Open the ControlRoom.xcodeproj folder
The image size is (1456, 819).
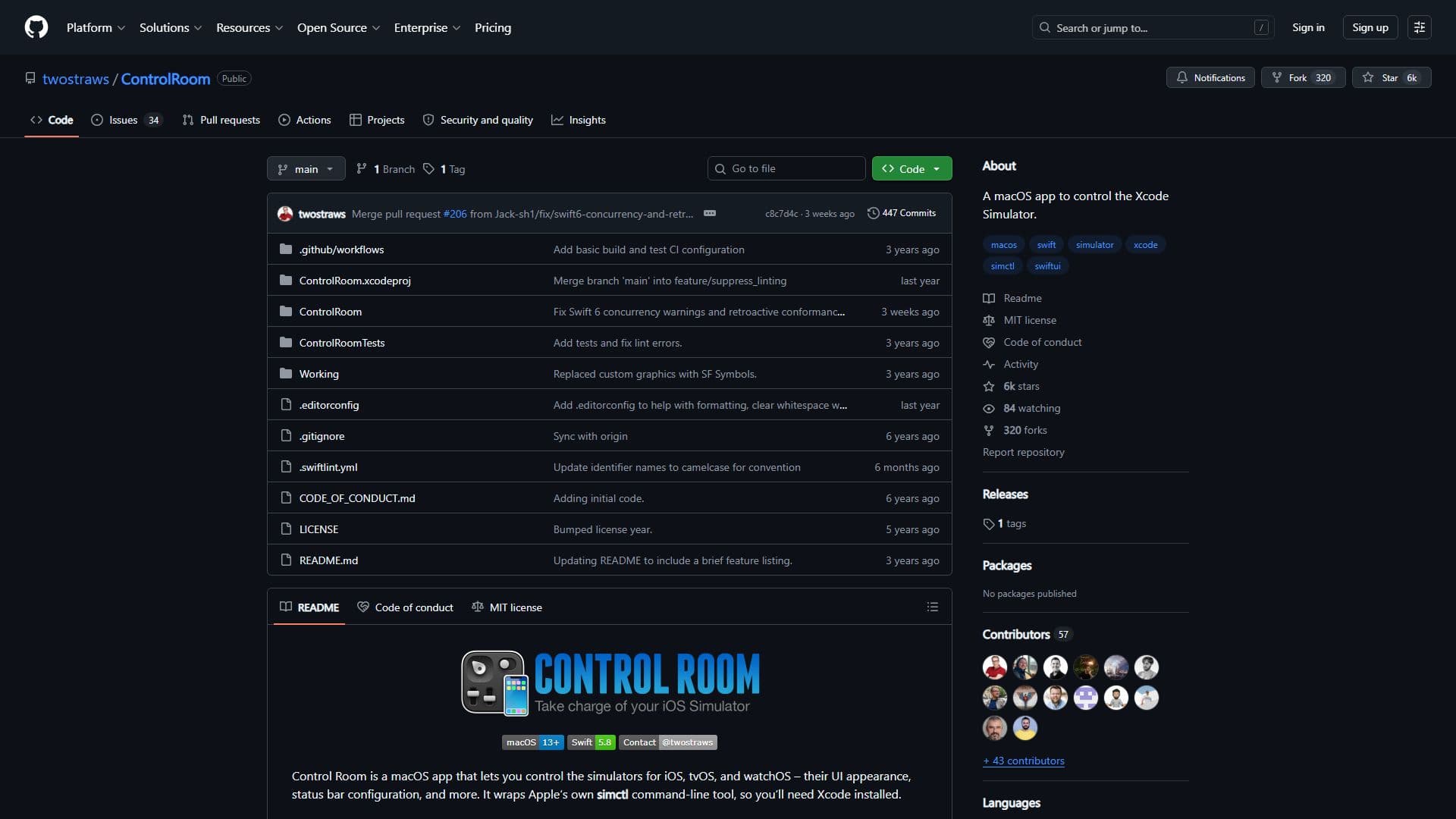[354, 281]
